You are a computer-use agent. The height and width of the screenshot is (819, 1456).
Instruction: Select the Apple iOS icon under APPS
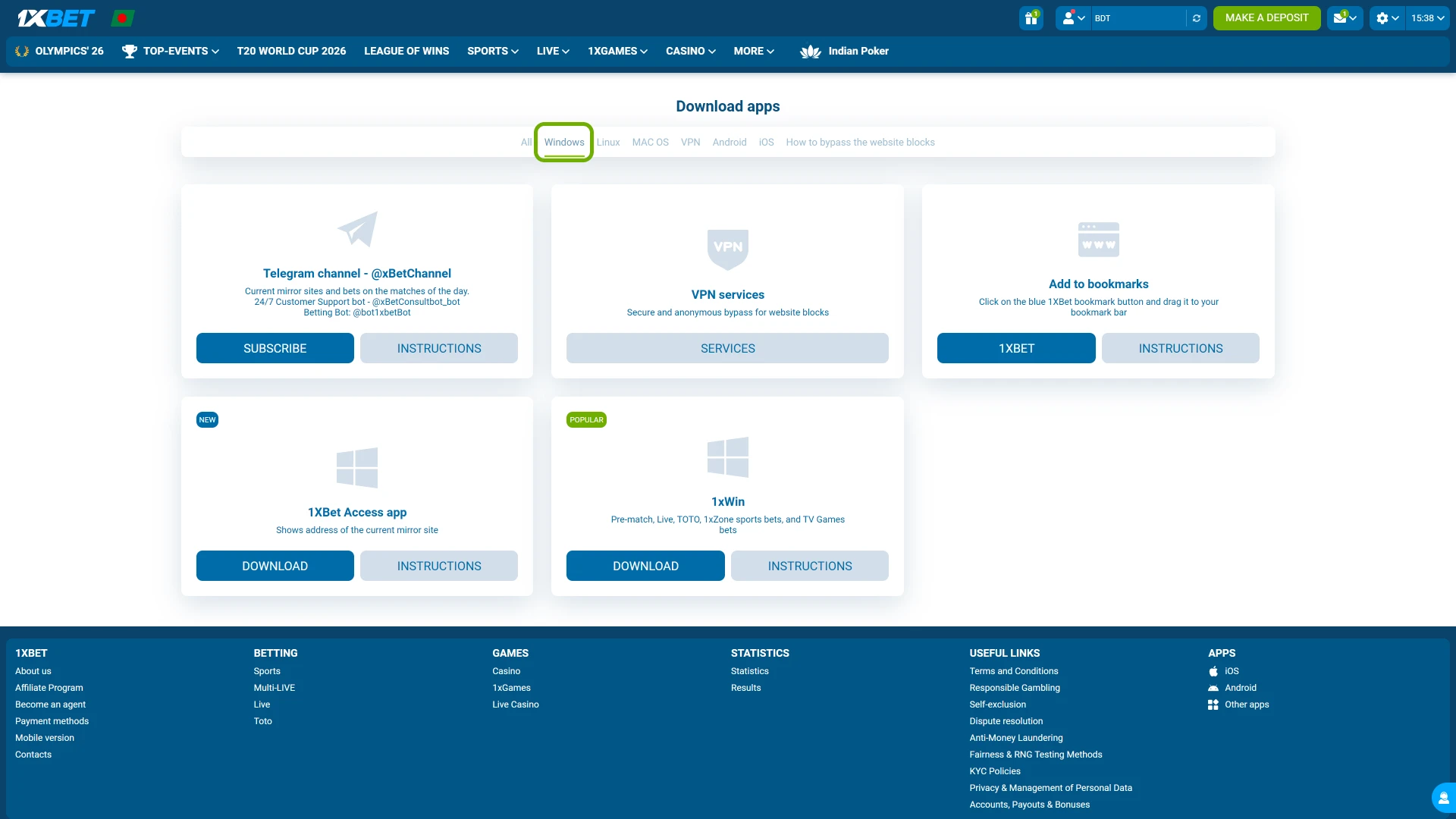pyautogui.click(x=1213, y=670)
